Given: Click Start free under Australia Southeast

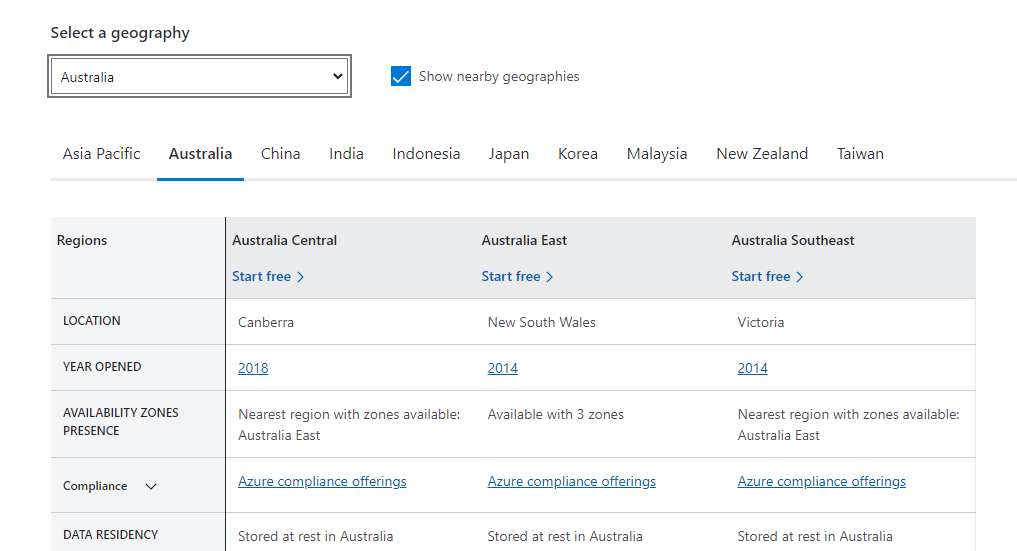Looking at the screenshot, I should point(767,277).
